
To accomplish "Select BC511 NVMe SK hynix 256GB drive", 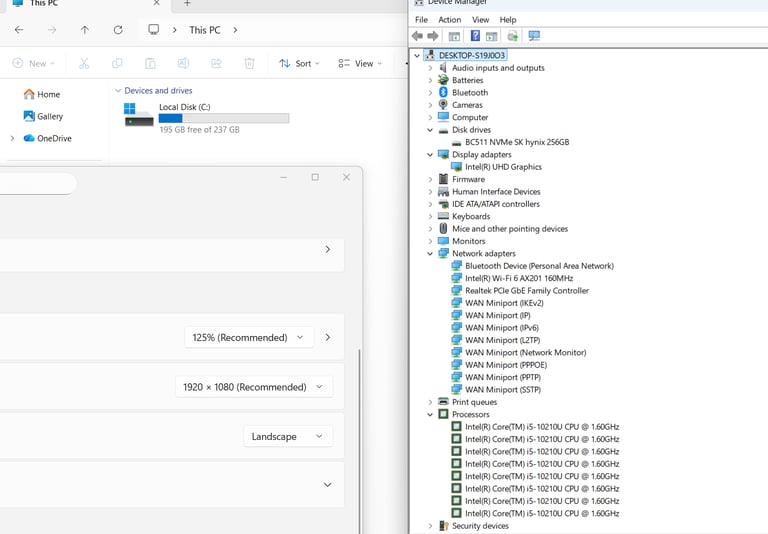I will tap(517, 142).
